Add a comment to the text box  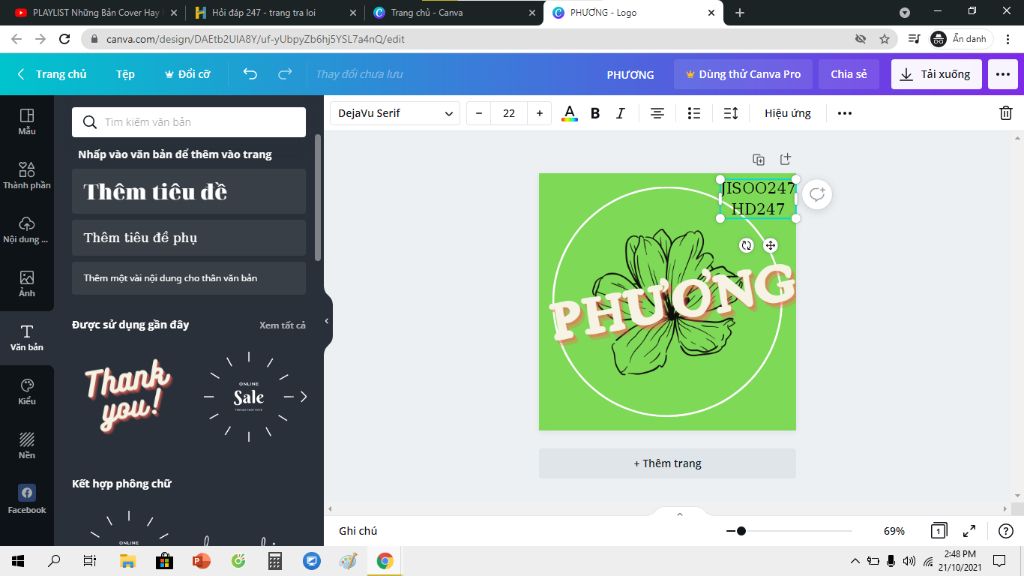click(817, 195)
